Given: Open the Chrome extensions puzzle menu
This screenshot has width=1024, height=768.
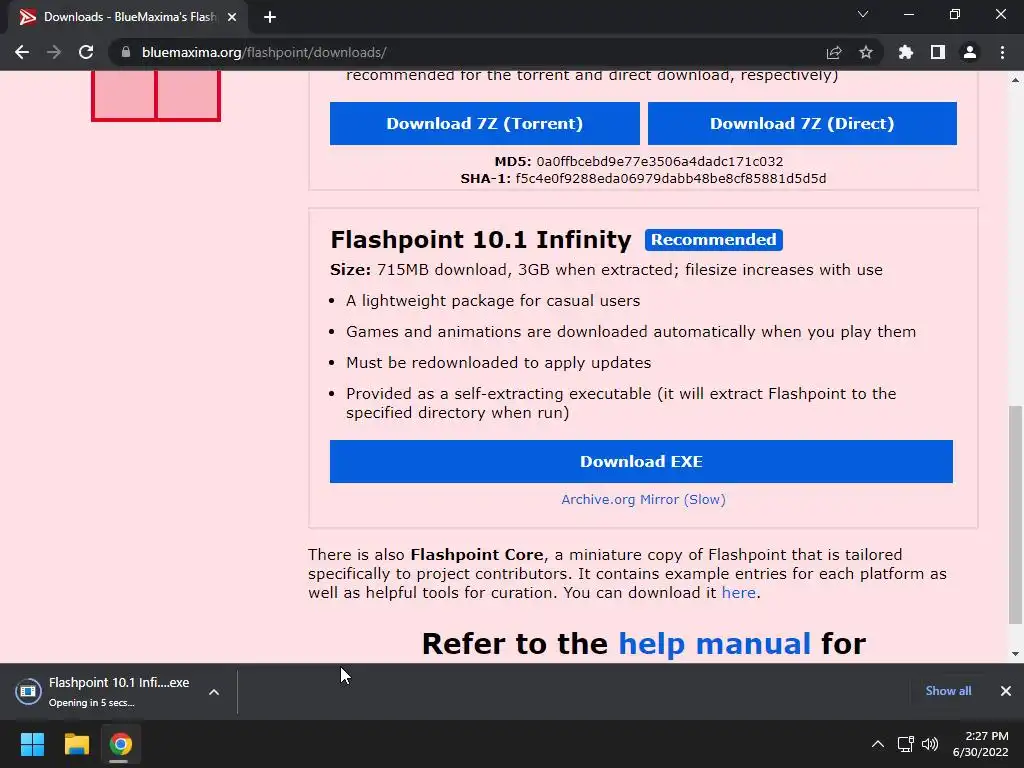Looking at the screenshot, I should point(906,52).
